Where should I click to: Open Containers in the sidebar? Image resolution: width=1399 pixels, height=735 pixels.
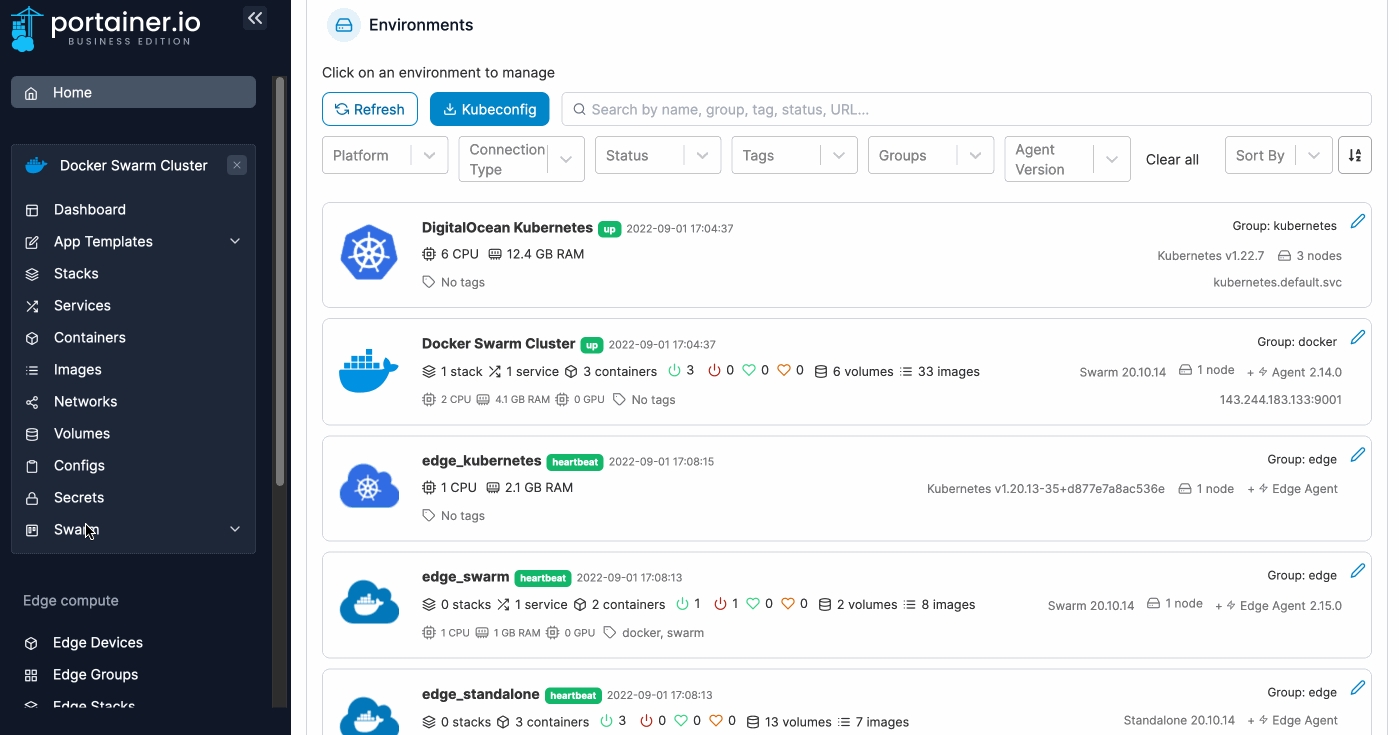click(90, 338)
